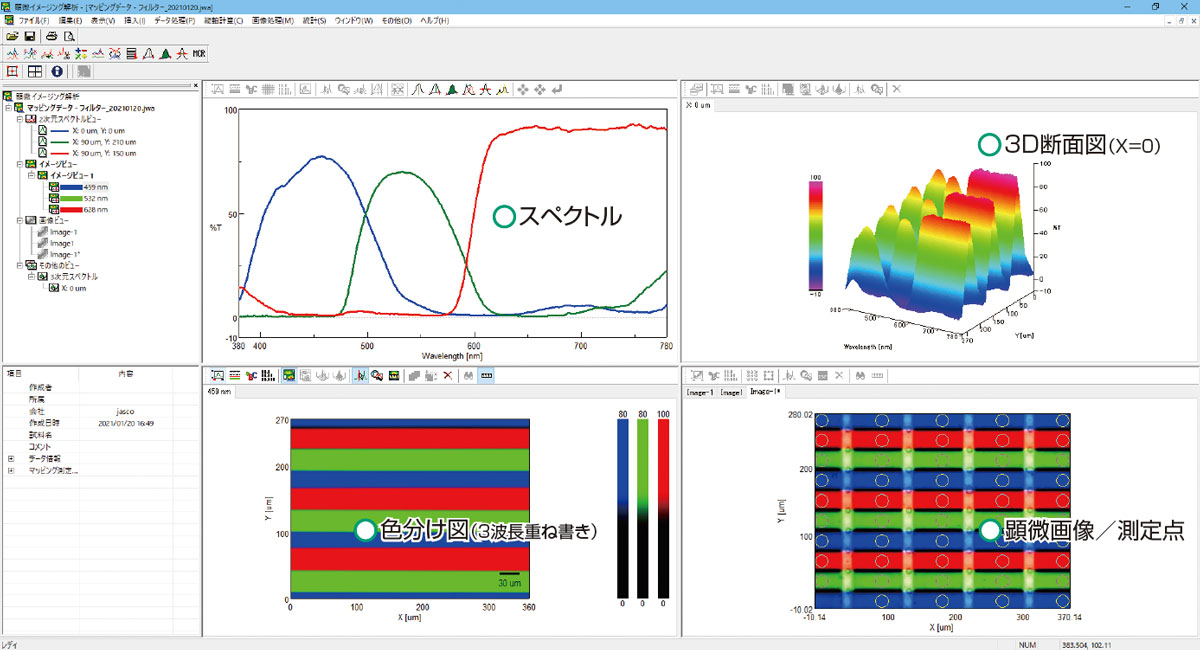Click the red crosshair frame icon
Screen dimensions: 1200x650
(12, 72)
